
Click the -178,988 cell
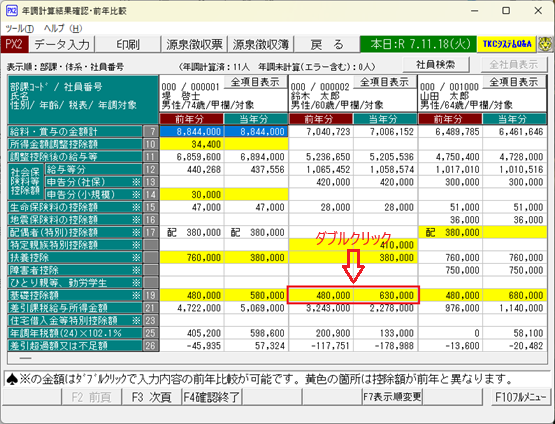point(385,346)
